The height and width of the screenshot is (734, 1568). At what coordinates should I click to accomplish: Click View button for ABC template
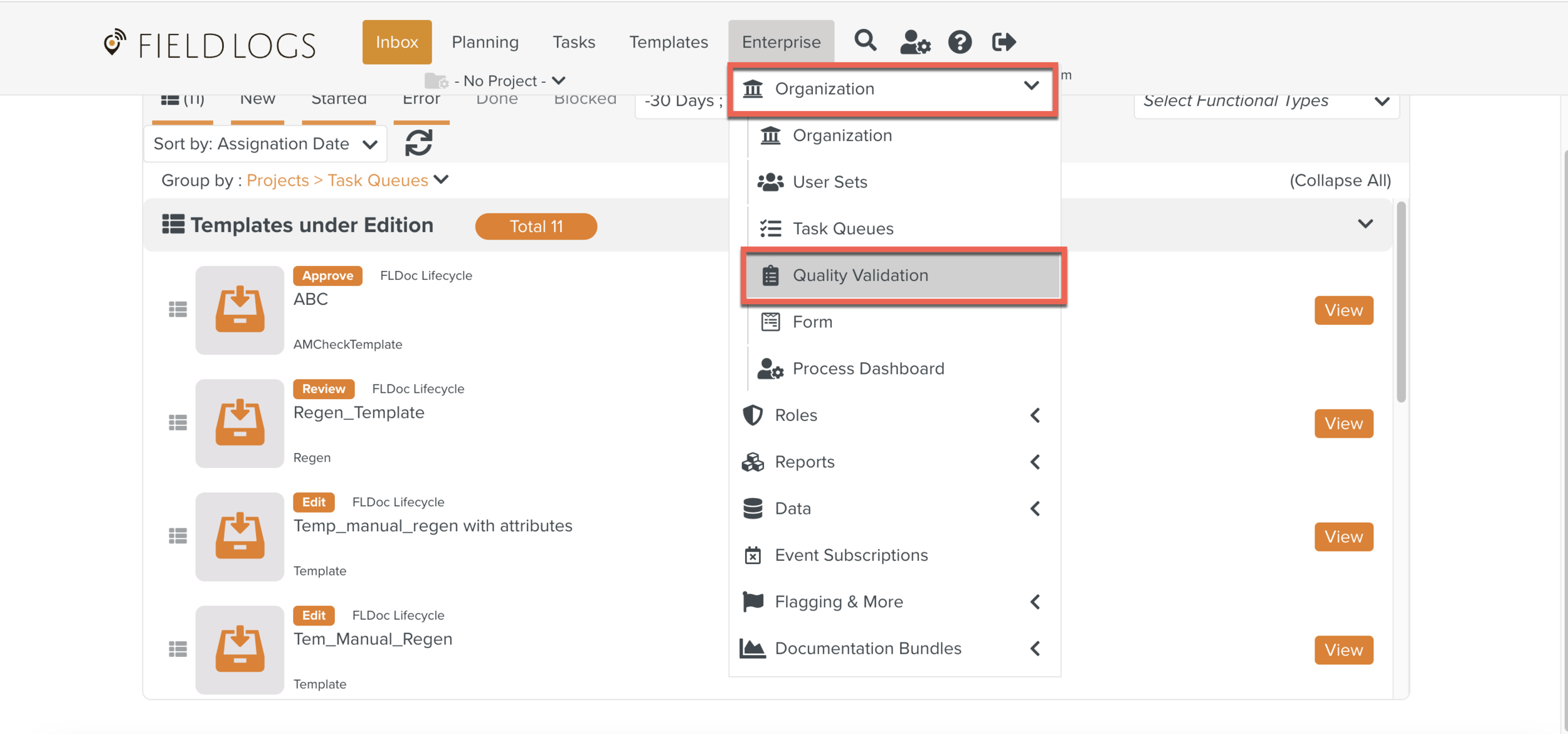[1343, 310]
